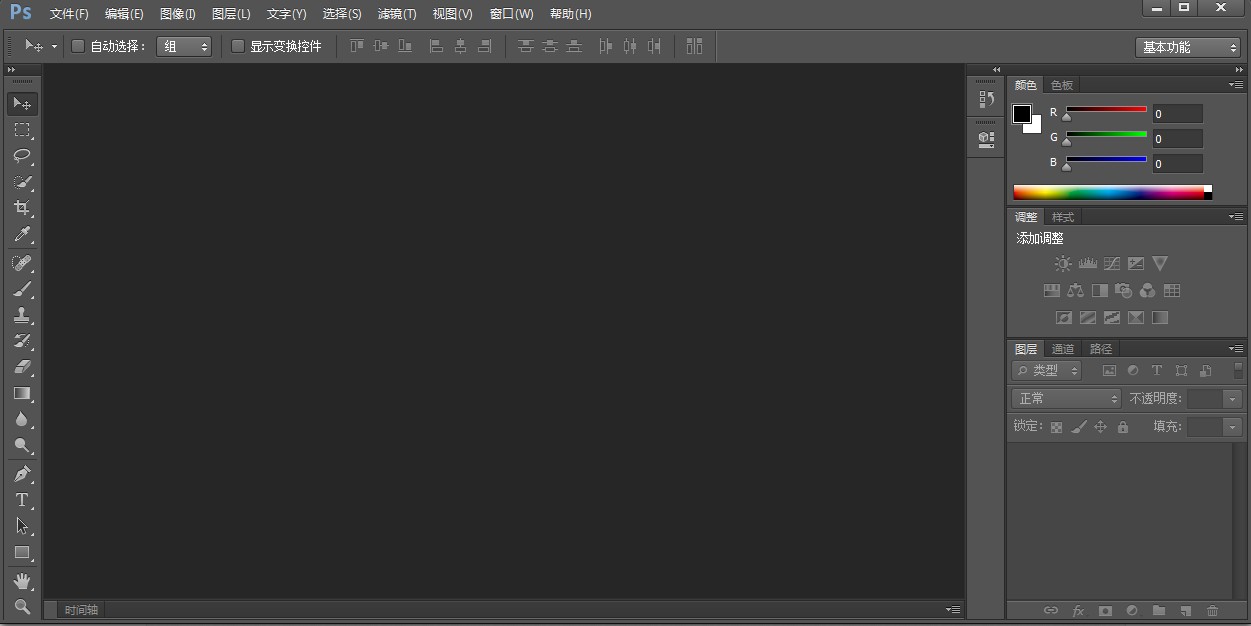Select the Eyedropper tool

click(22, 235)
